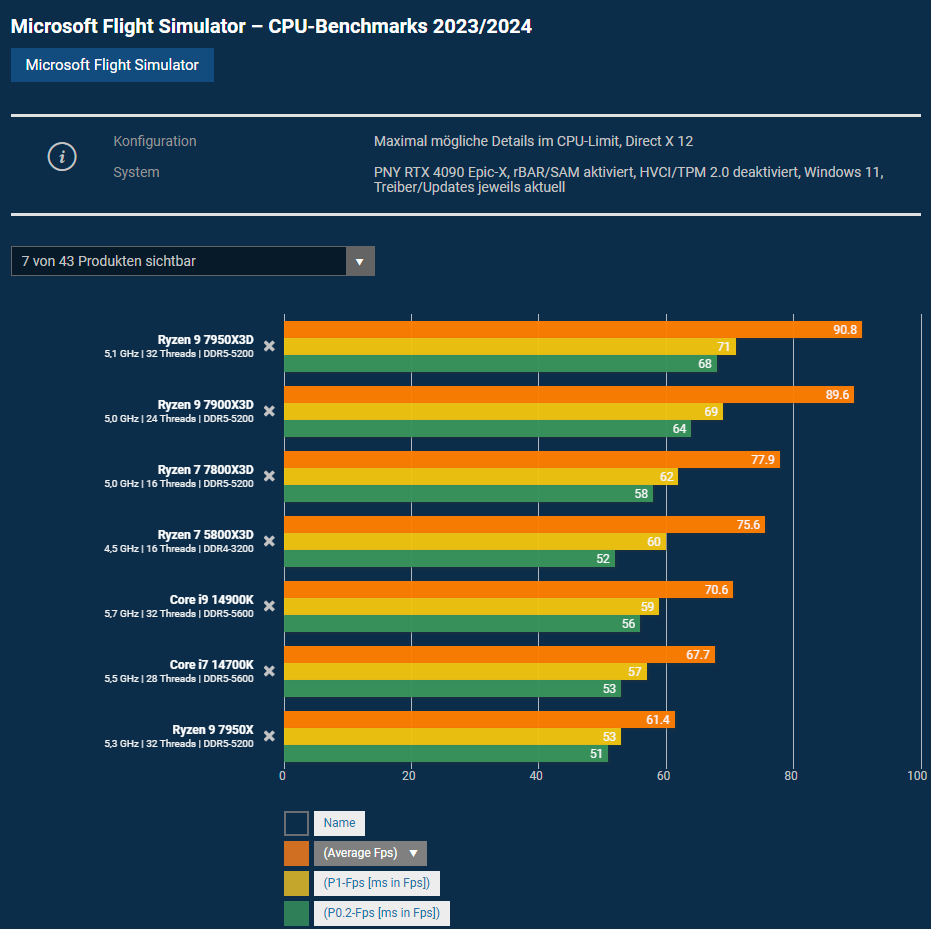The image size is (931, 929).
Task: Click the Ryzen 9 7900X3D label
Action: coord(205,405)
